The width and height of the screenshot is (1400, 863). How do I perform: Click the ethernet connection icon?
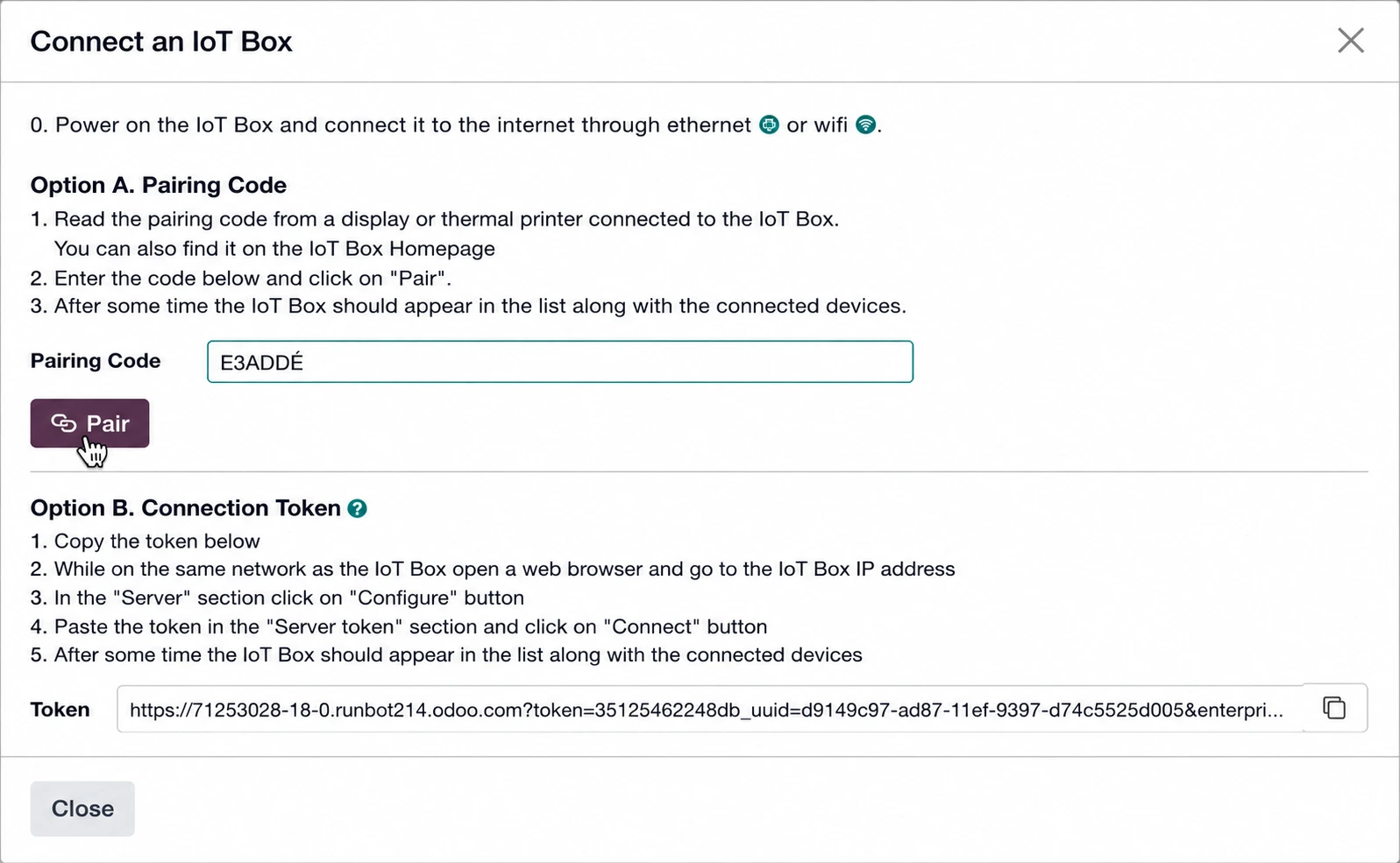[769, 124]
